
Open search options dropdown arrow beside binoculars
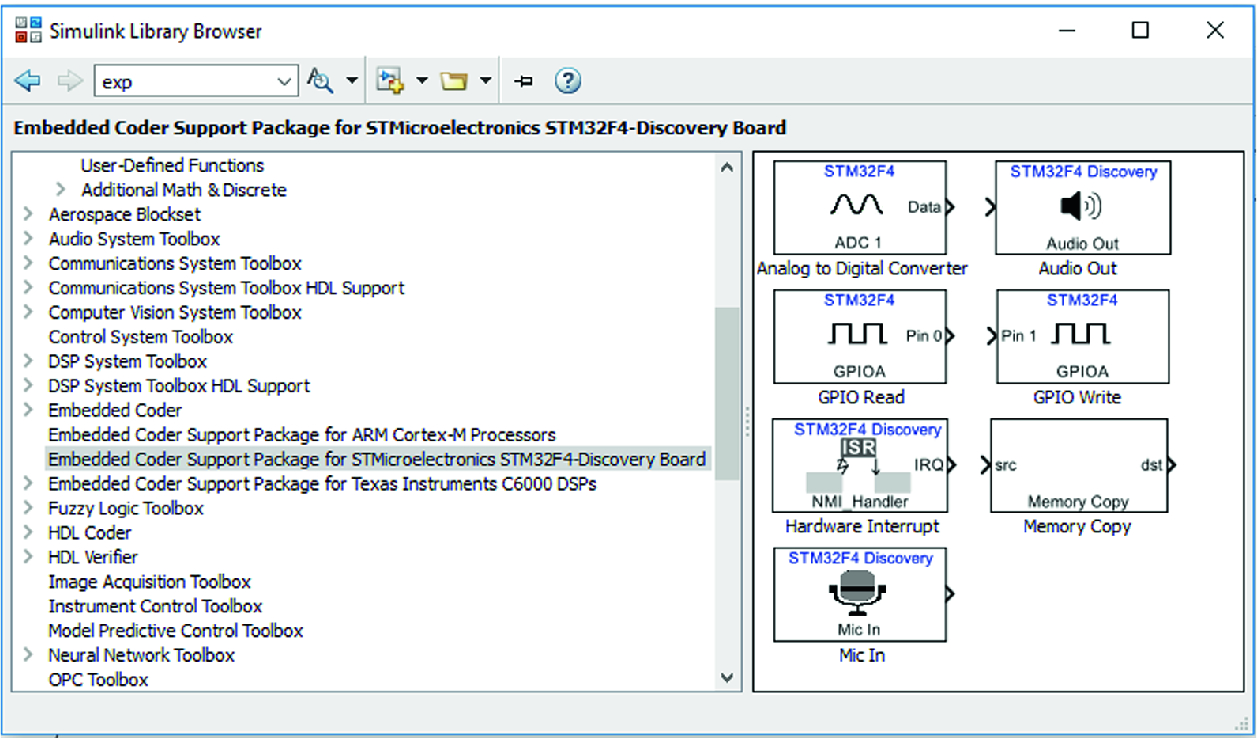point(352,82)
